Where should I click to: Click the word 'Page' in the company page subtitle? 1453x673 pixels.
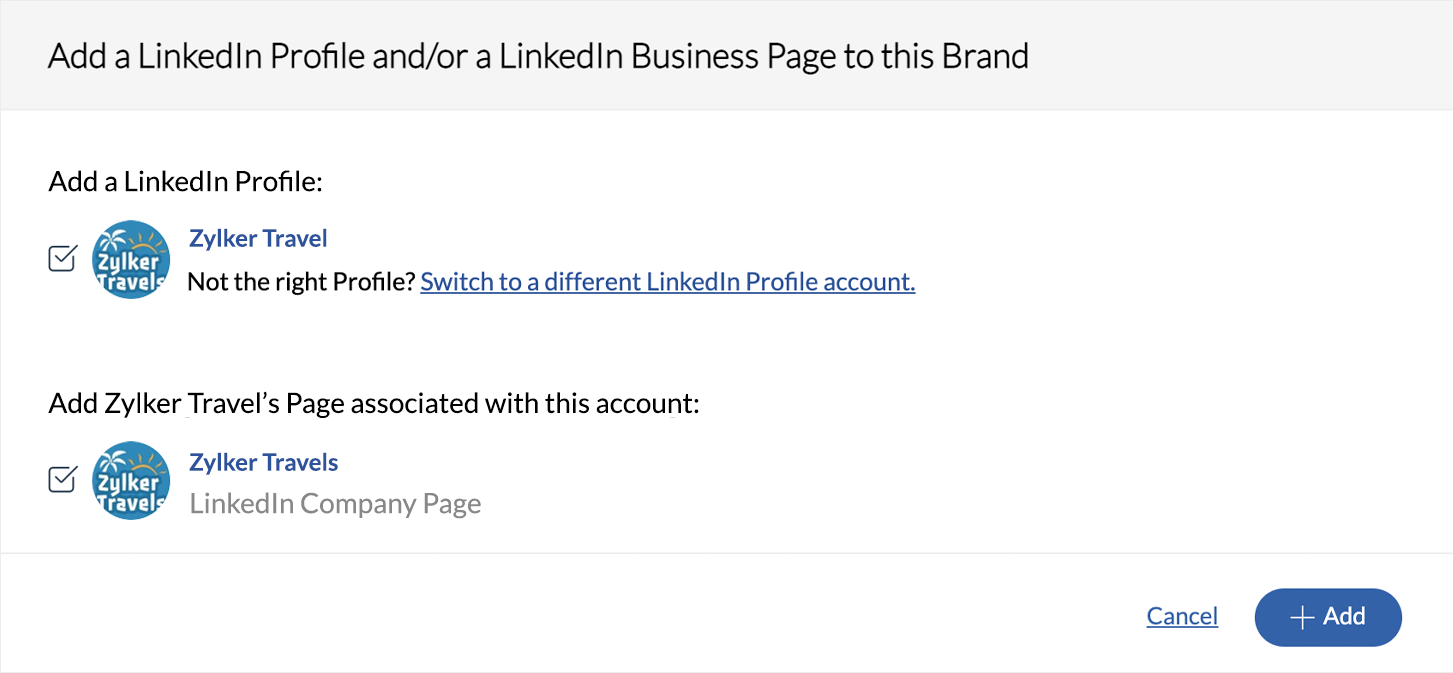point(451,504)
